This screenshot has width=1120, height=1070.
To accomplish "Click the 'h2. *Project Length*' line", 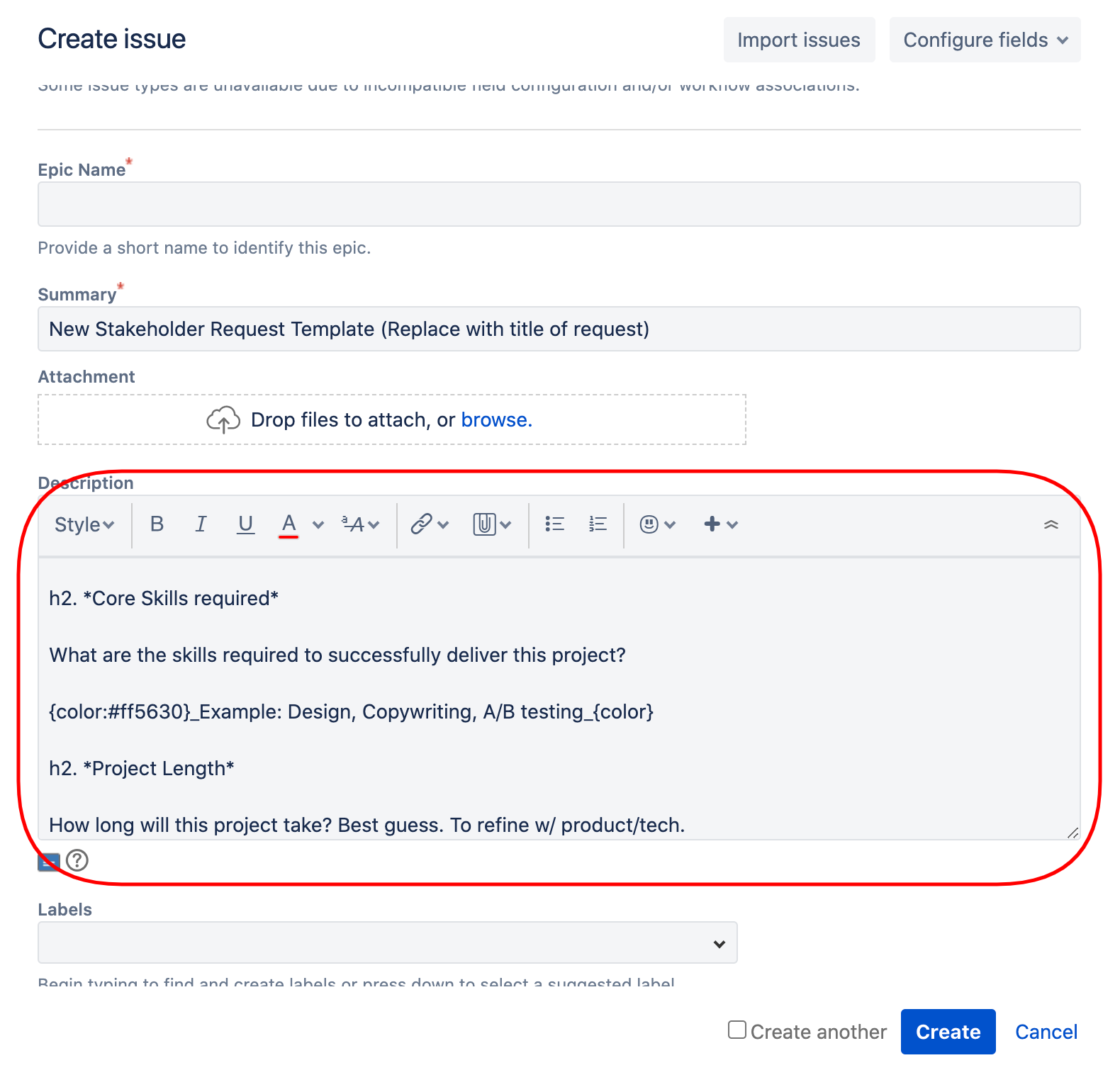I will click(142, 769).
